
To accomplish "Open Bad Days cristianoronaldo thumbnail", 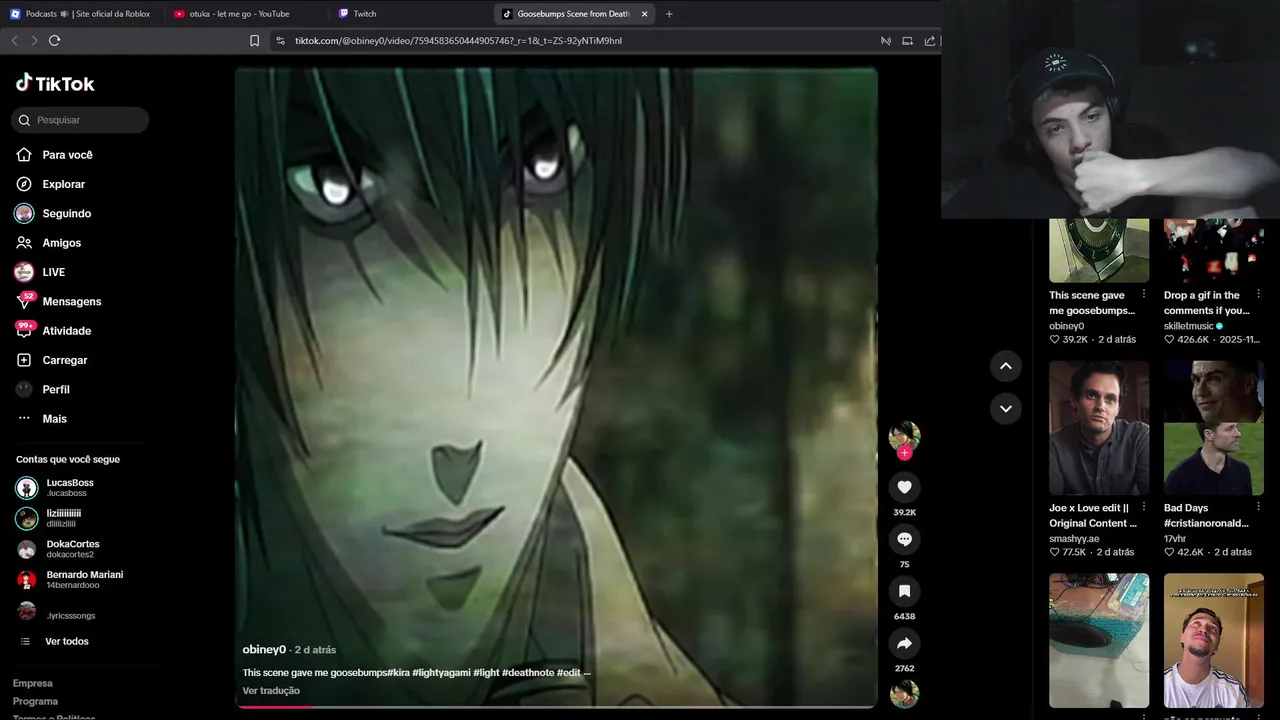I will [1213, 428].
